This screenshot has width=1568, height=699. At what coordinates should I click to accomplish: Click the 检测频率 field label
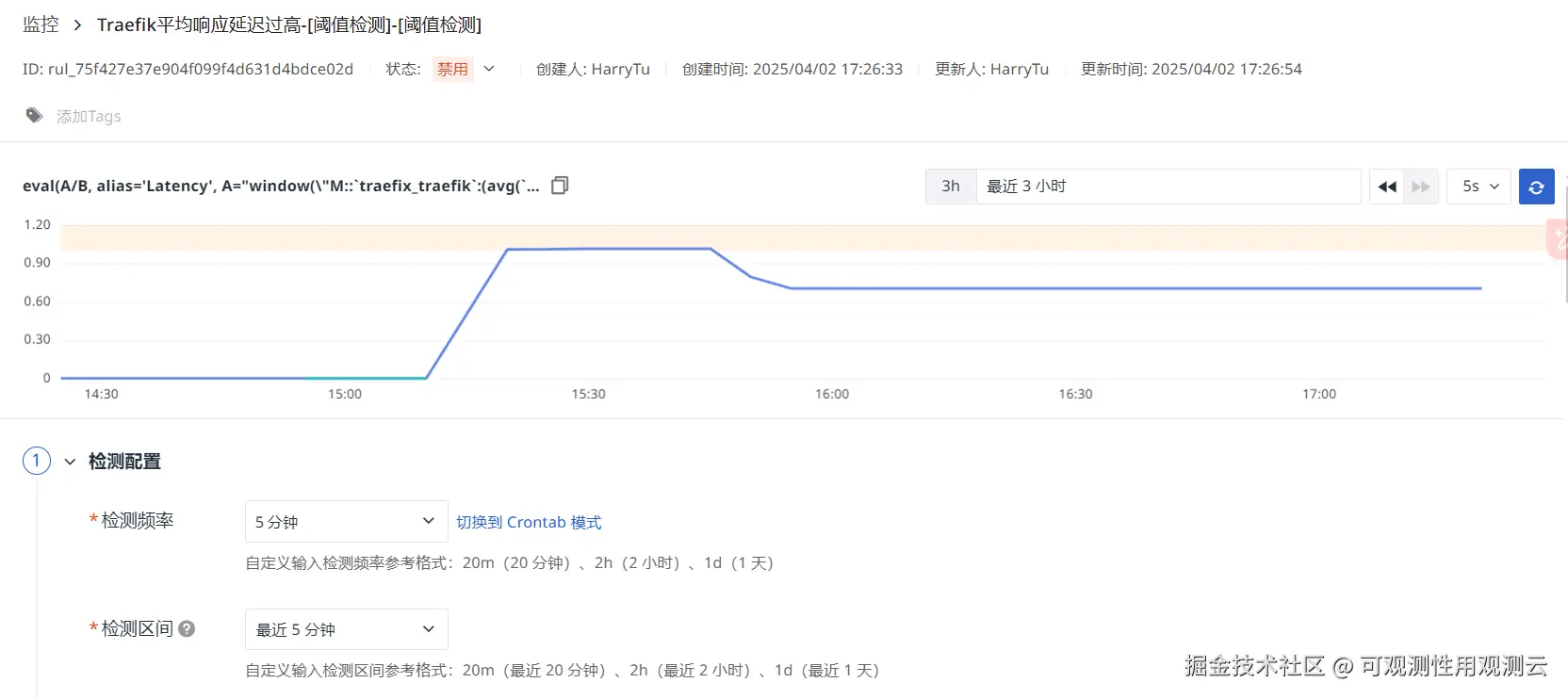click(x=138, y=520)
